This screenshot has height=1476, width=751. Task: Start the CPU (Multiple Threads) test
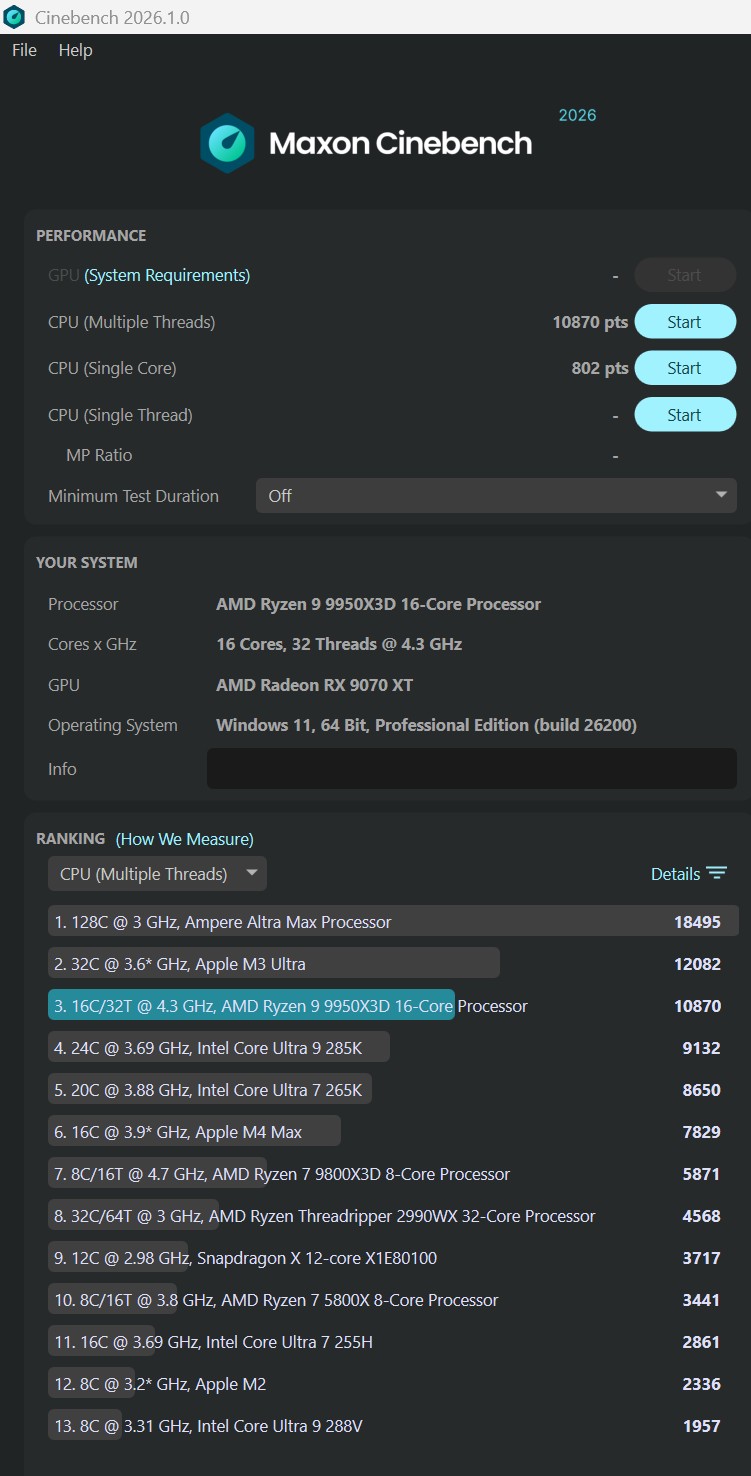(x=685, y=322)
